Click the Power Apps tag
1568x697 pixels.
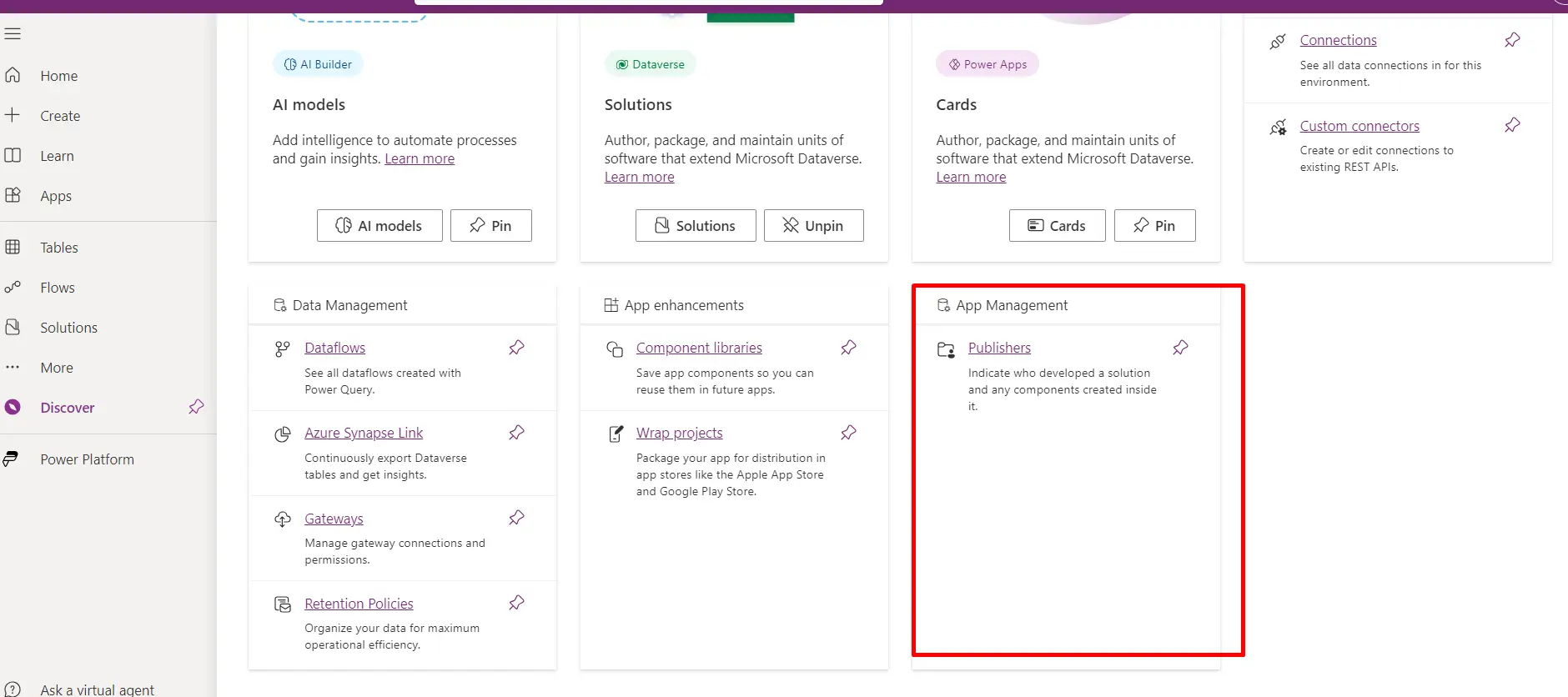pyautogui.click(x=988, y=64)
